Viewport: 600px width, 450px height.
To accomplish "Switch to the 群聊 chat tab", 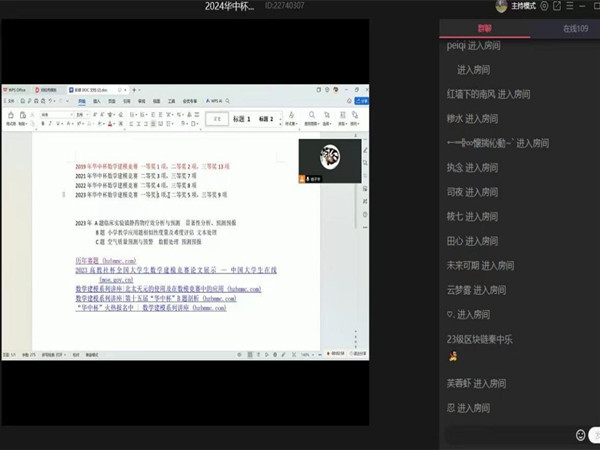I will coord(485,28).
